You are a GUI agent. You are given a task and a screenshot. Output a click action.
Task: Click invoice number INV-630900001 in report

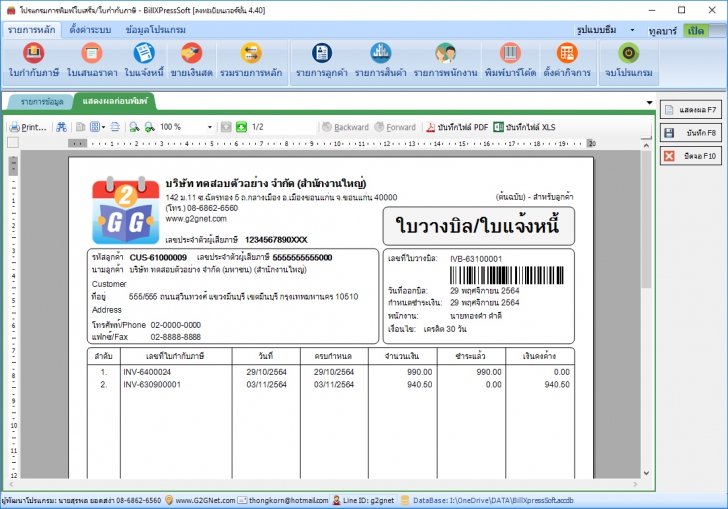pyautogui.click(x=152, y=385)
